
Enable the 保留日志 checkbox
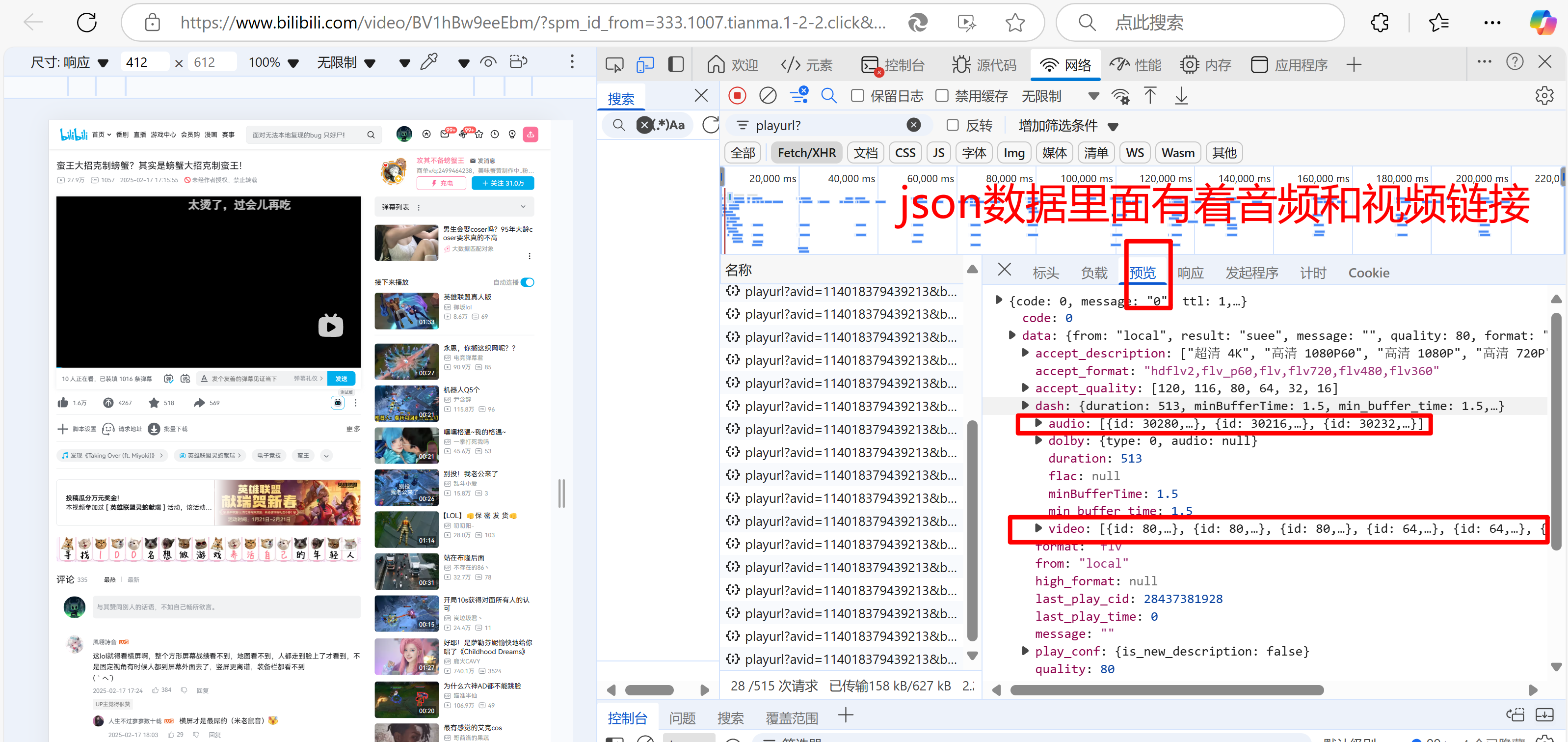(x=857, y=96)
